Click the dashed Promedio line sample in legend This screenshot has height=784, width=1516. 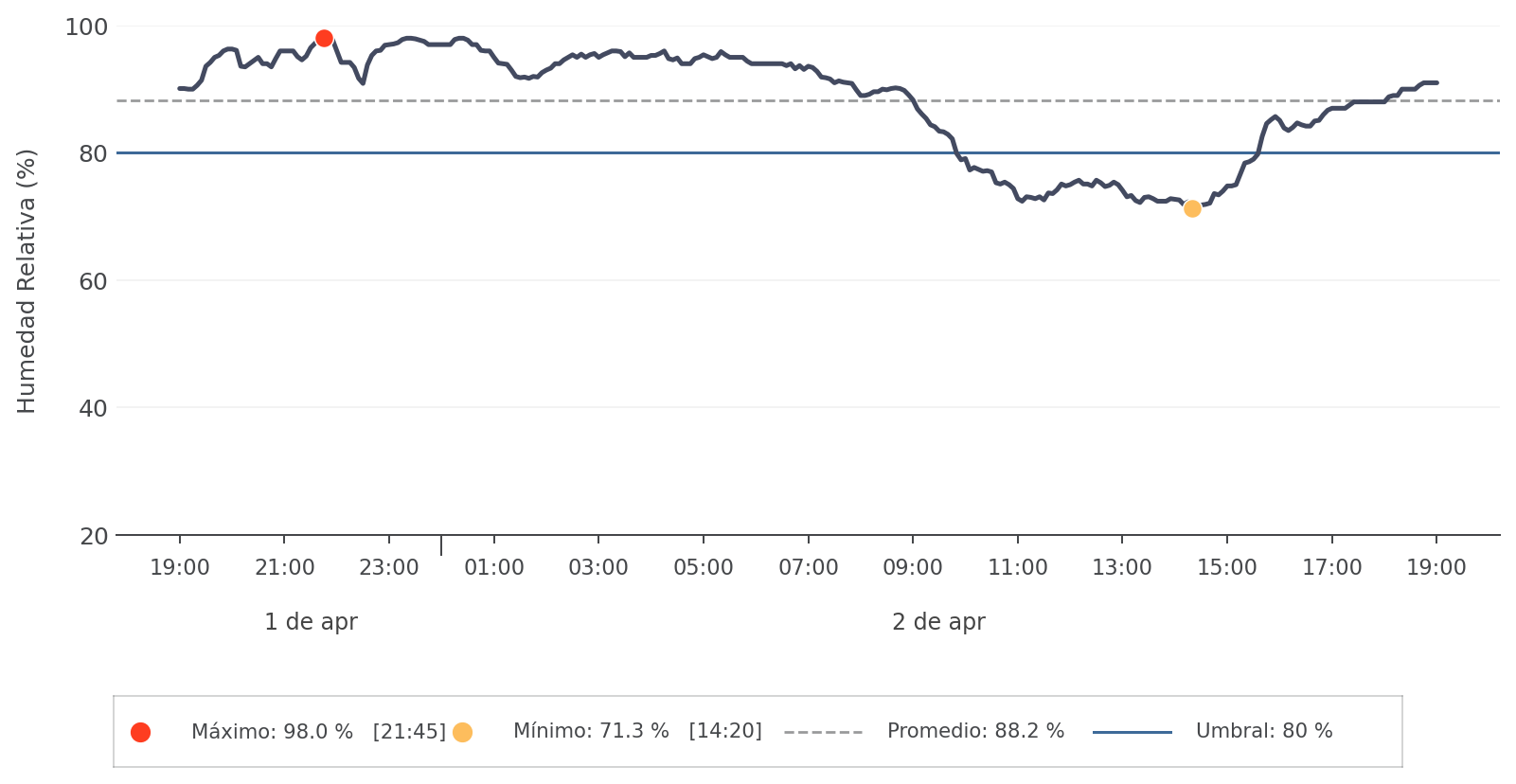823,732
